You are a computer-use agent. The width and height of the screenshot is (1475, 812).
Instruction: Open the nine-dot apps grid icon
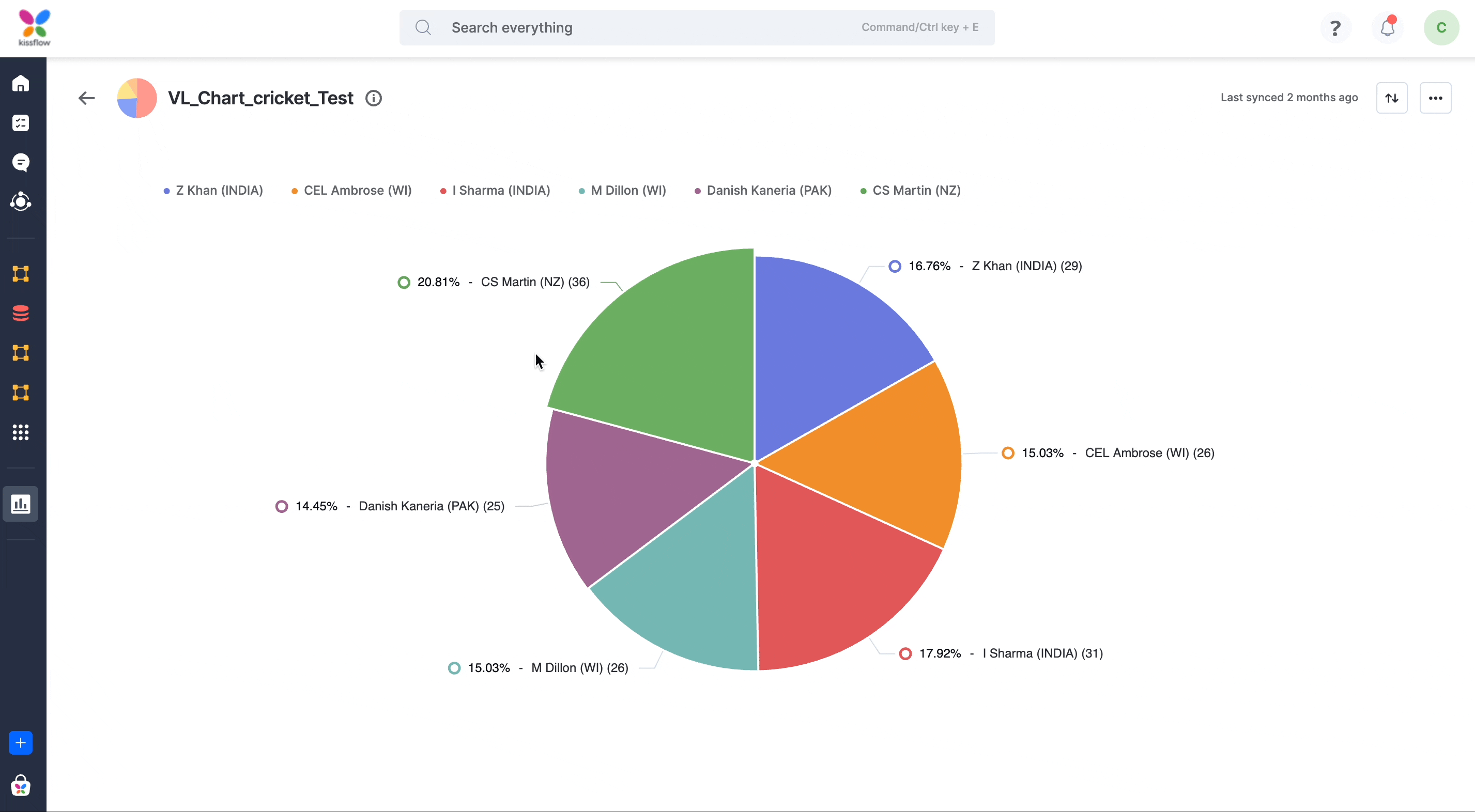tap(21, 432)
